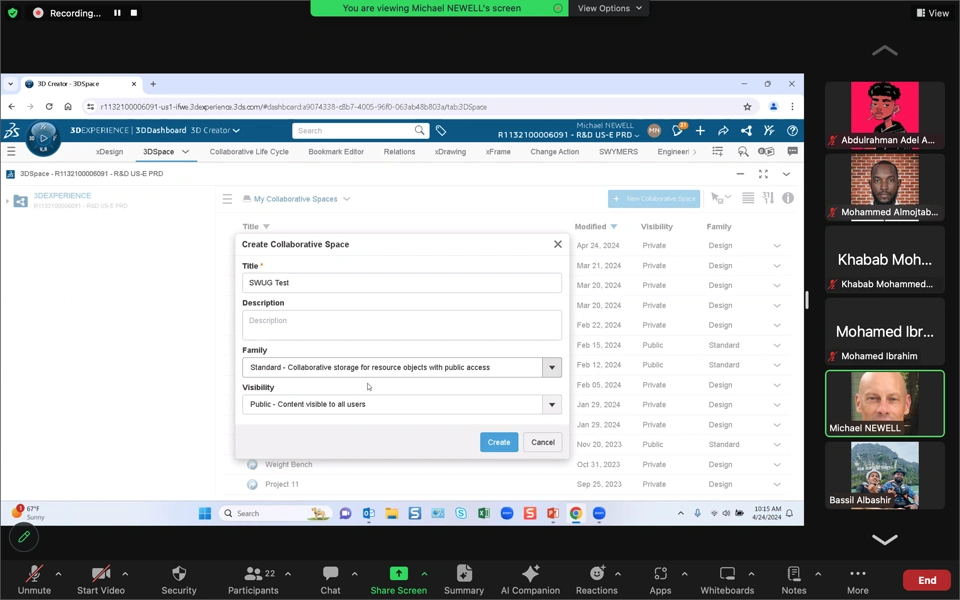The height and width of the screenshot is (600, 960).
Task: Switch to Collaborative Life Cycle tab
Action: (x=249, y=151)
